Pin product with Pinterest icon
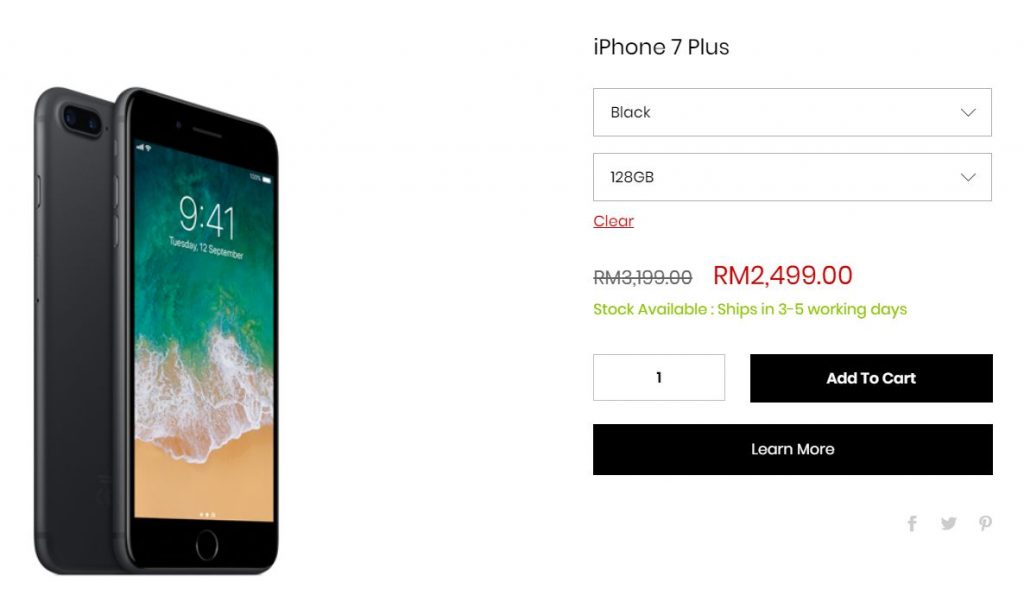Viewport: 1024px width, 615px height. pyautogui.click(x=985, y=523)
